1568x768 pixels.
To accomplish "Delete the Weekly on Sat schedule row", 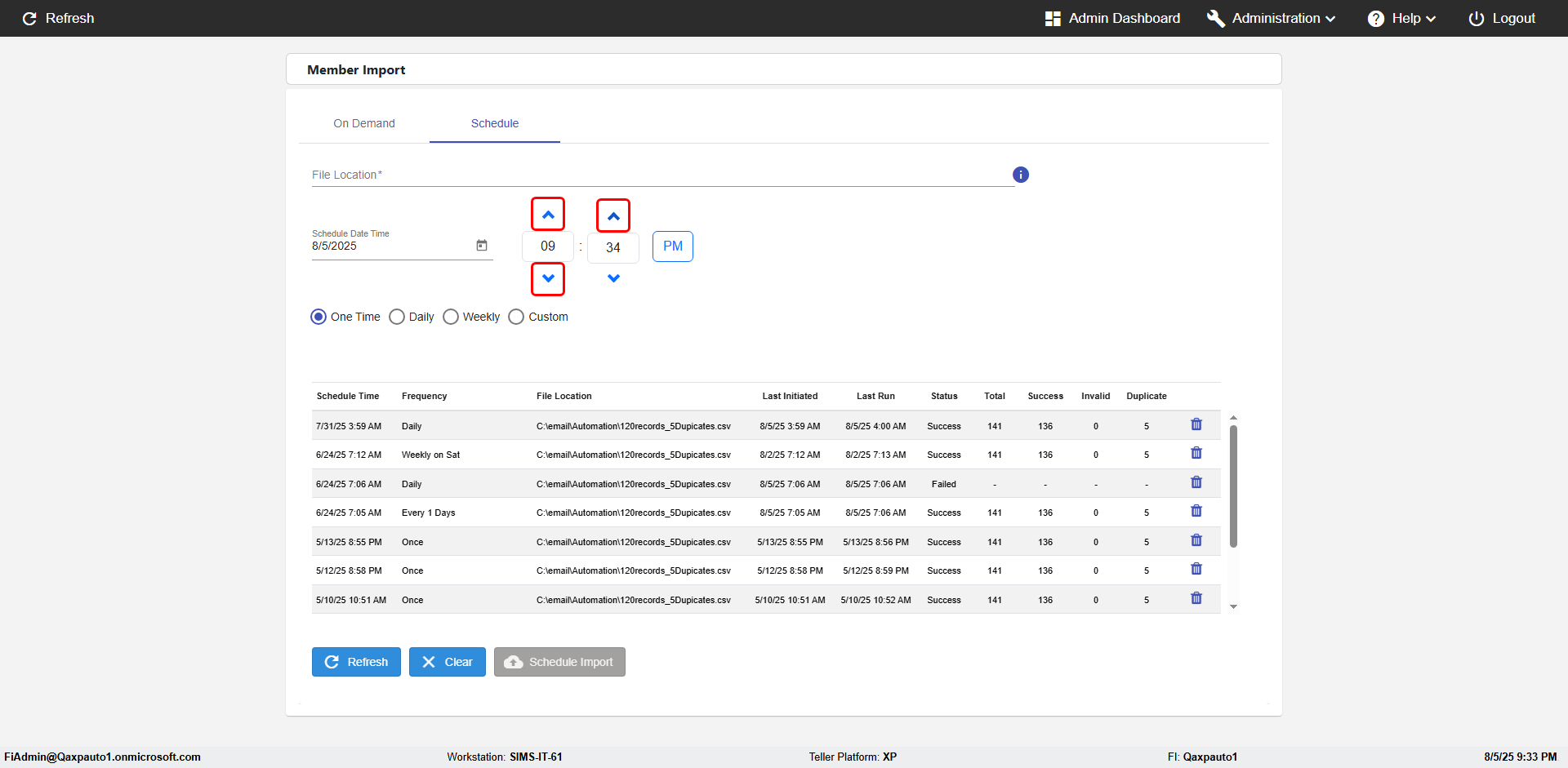I will pyautogui.click(x=1196, y=454).
